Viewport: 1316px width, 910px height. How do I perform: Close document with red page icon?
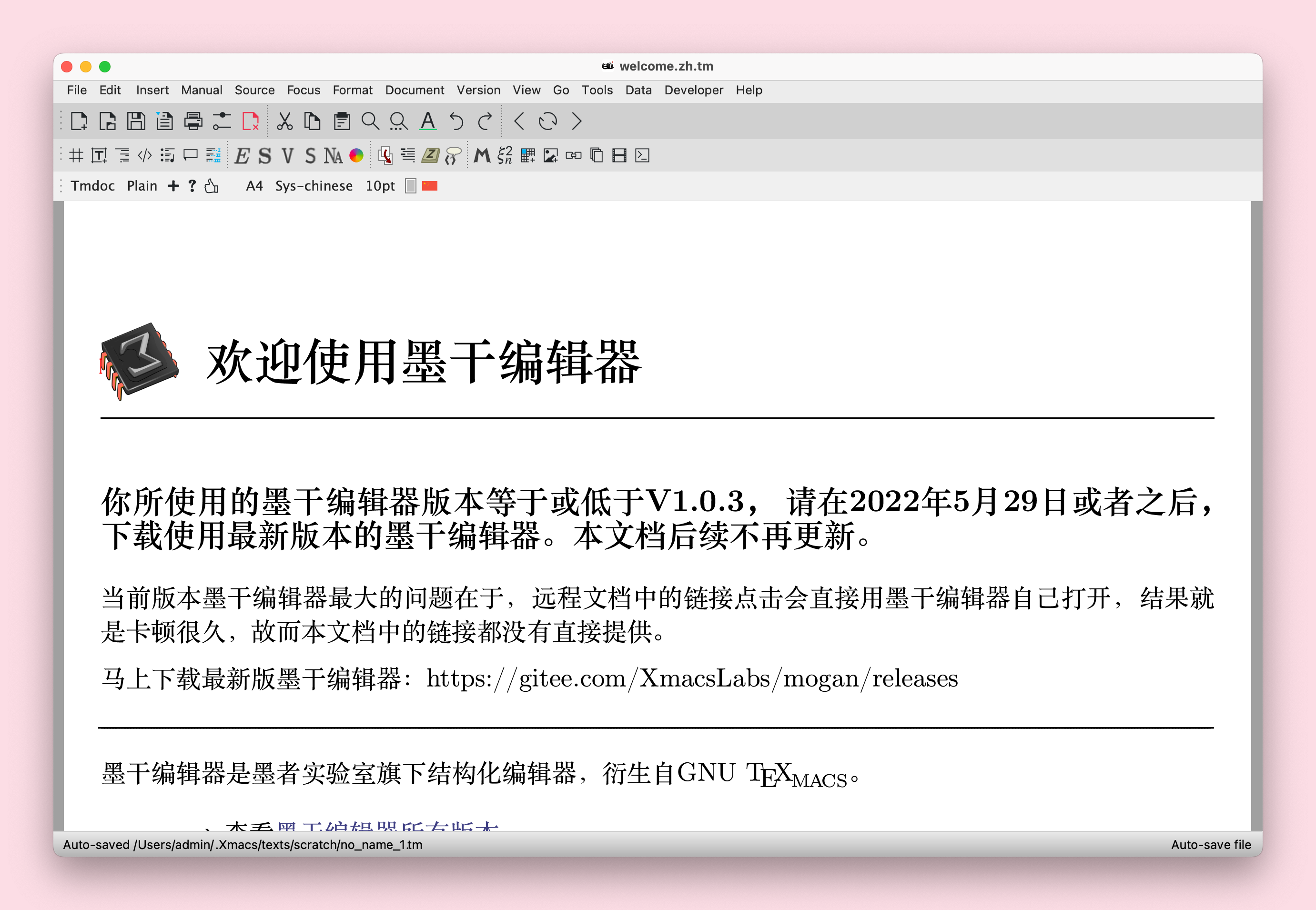251,121
